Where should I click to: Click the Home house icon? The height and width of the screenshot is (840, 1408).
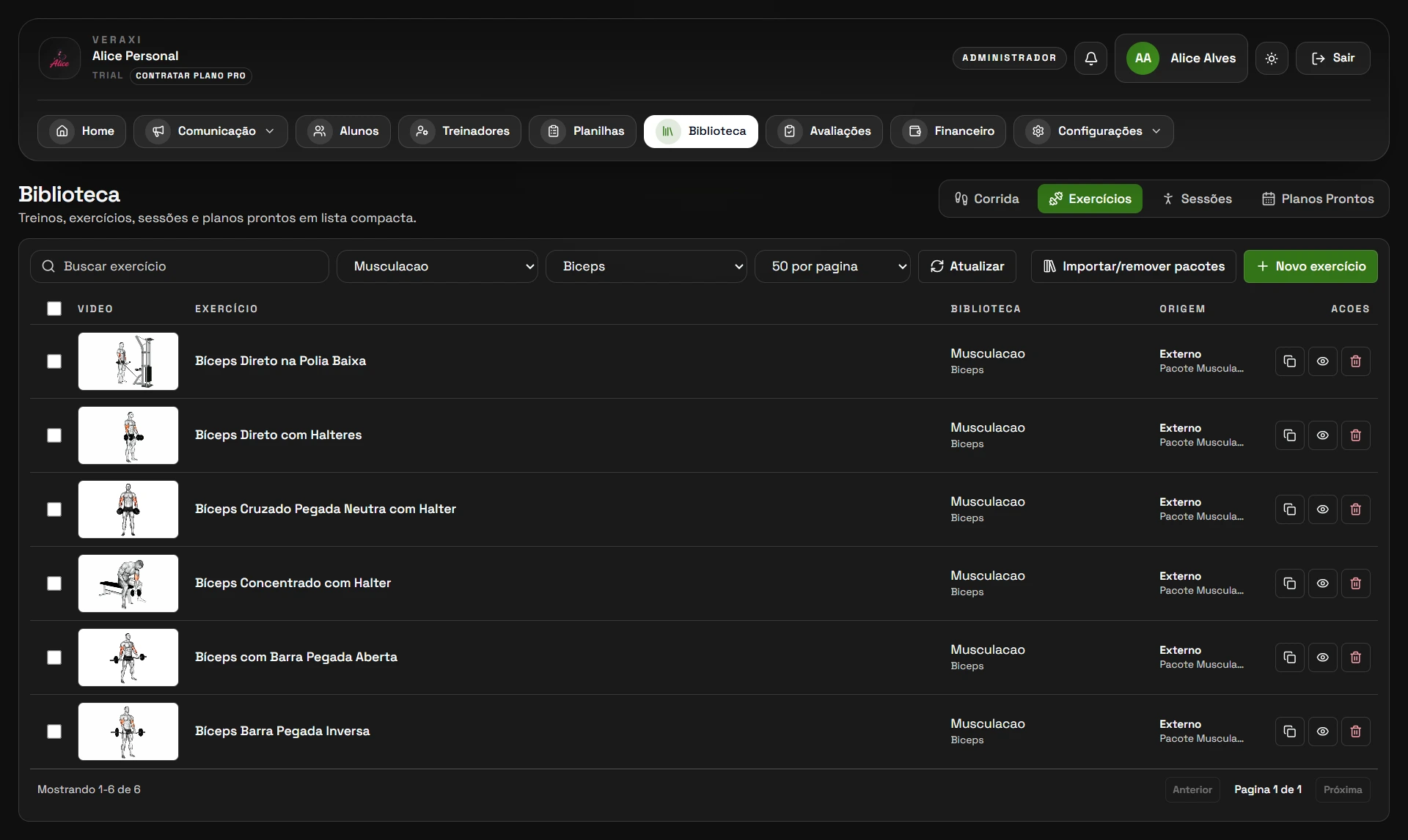62,131
